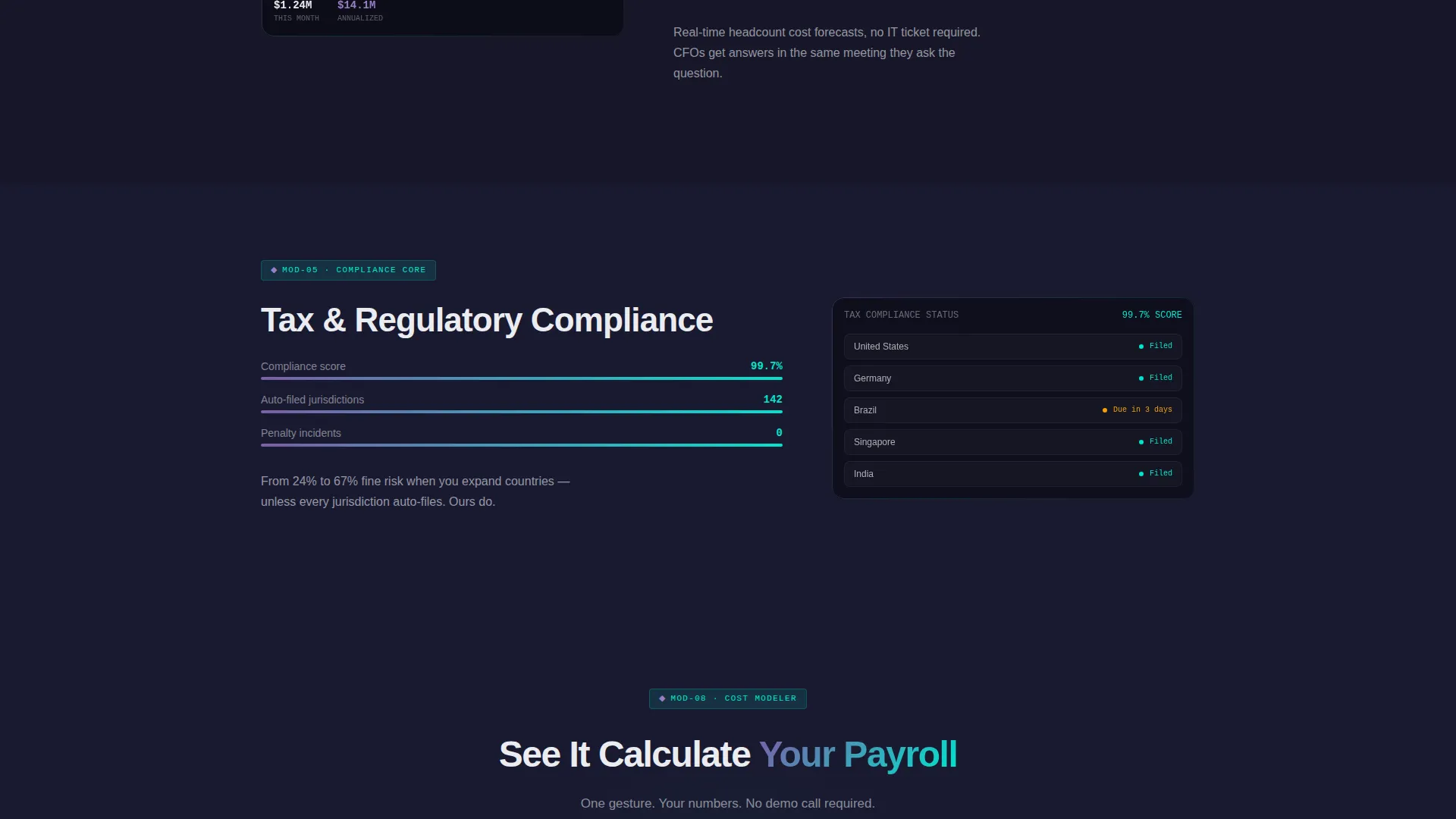Image resolution: width=1456 pixels, height=819 pixels.
Task: Click the fine risk description paragraph
Action: coord(416,491)
